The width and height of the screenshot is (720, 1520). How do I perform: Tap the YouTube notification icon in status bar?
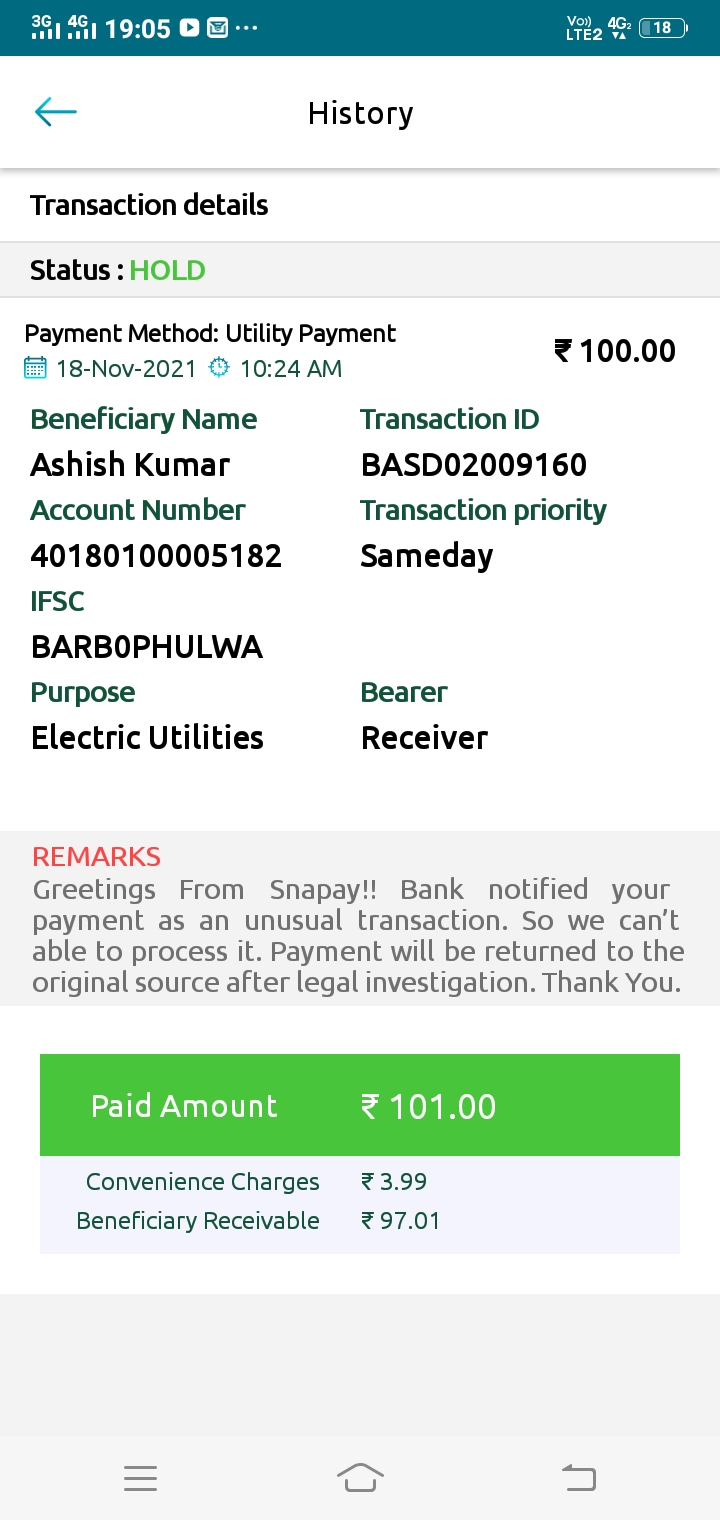pyautogui.click(x=190, y=28)
